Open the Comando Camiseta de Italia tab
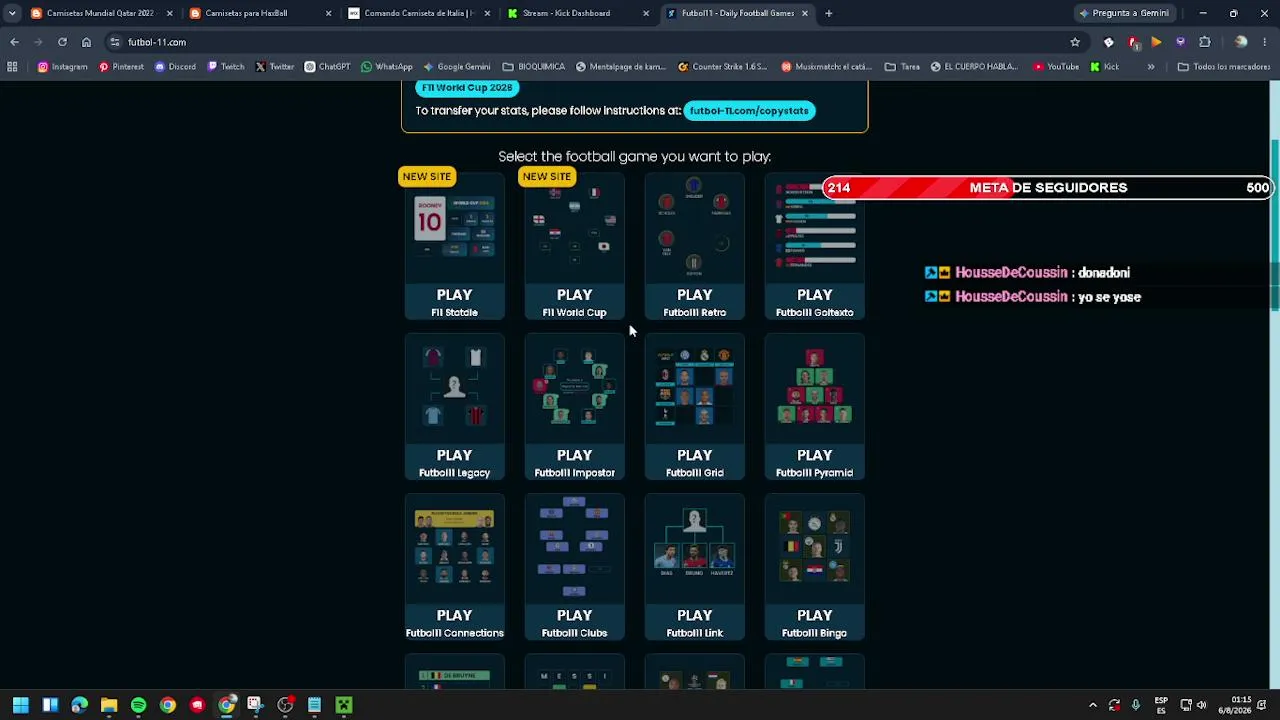1280x720 pixels. (x=418, y=13)
